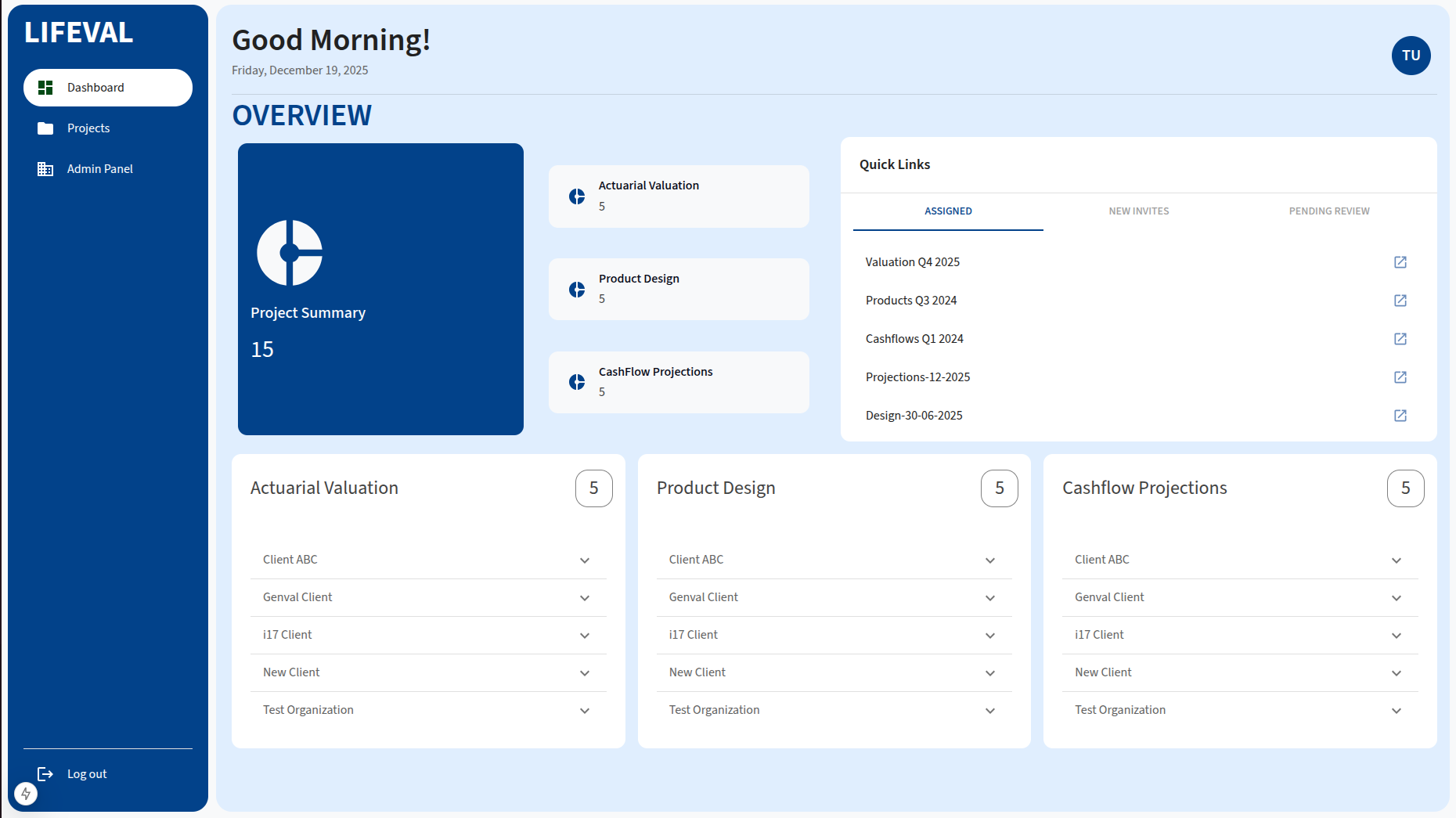Screen dimensions: 1456x818
Task: Open external link icon for Valuation Q4 2025
Action: [1400, 262]
